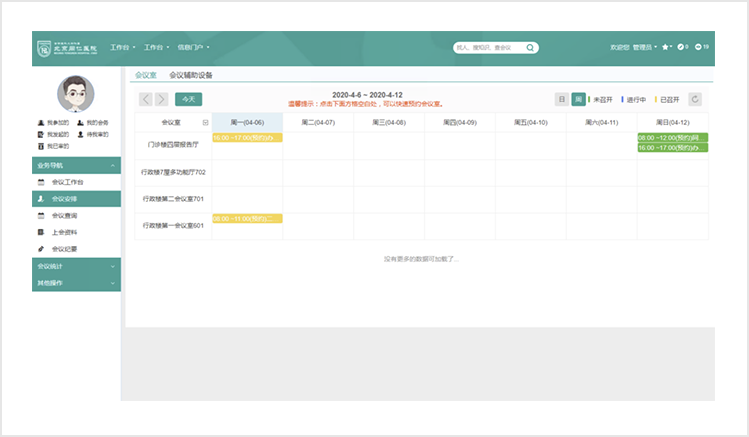Switch calendar to week view (周)

pos(578,99)
